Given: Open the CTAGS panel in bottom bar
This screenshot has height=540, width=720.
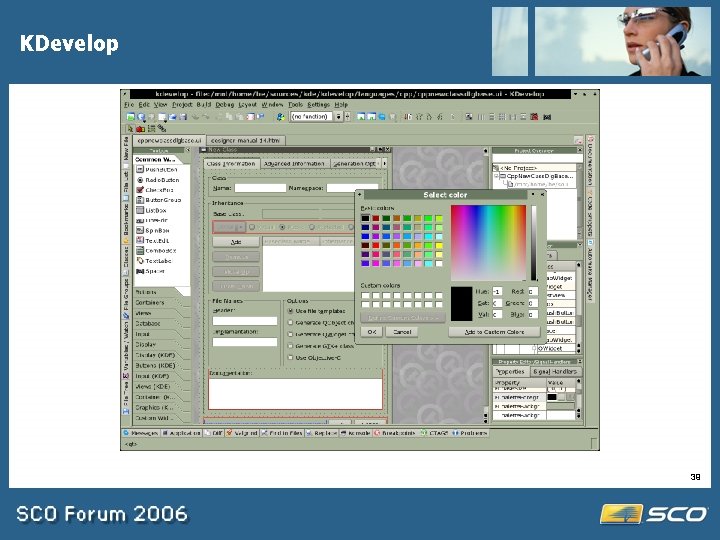Looking at the screenshot, I should coord(435,433).
